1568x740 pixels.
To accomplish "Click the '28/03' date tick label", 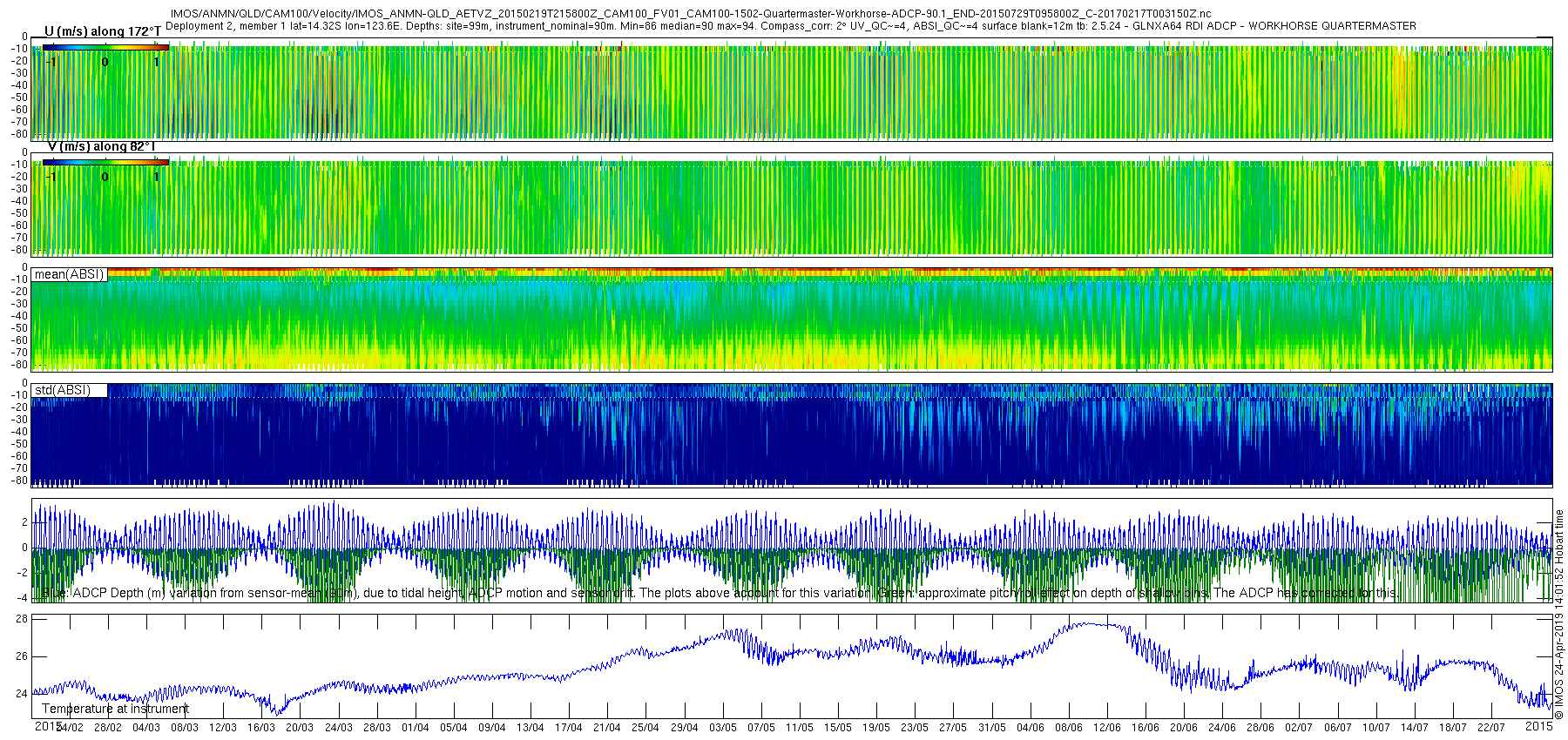I will point(376,728).
